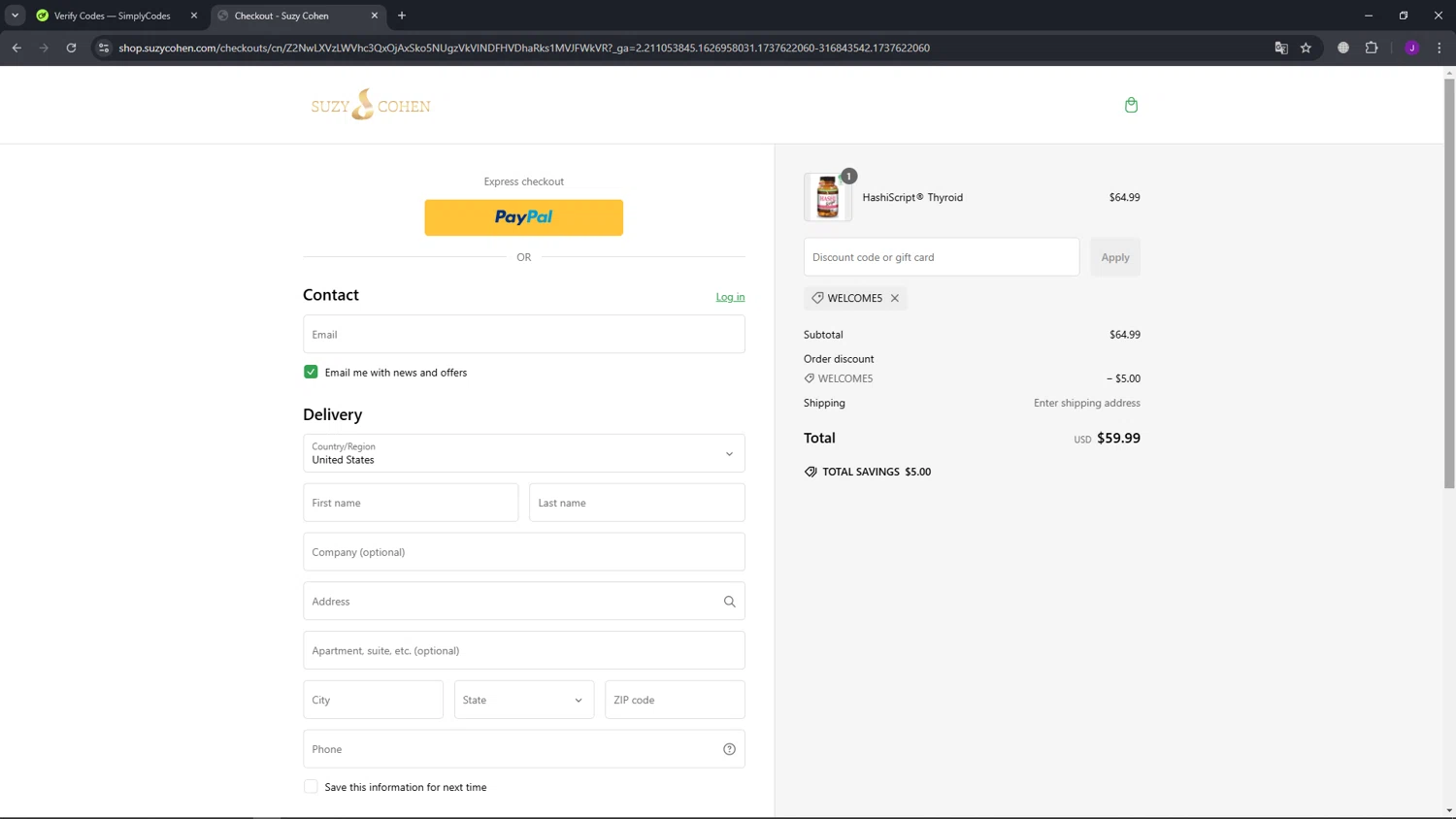
Task: Click the − $5.00 discount amount
Action: 1123,378
